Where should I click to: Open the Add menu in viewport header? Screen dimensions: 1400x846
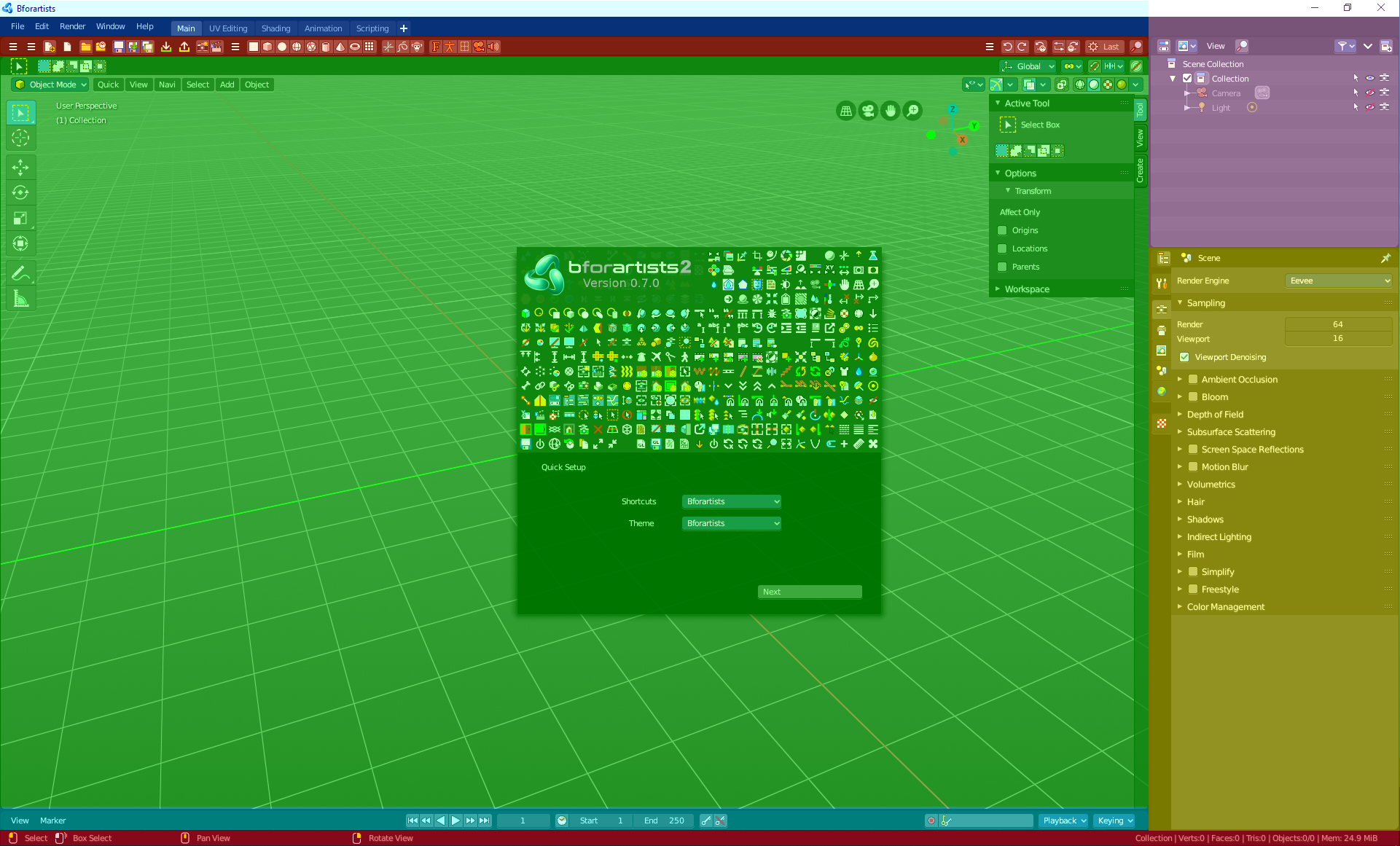click(x=227, y=85)
